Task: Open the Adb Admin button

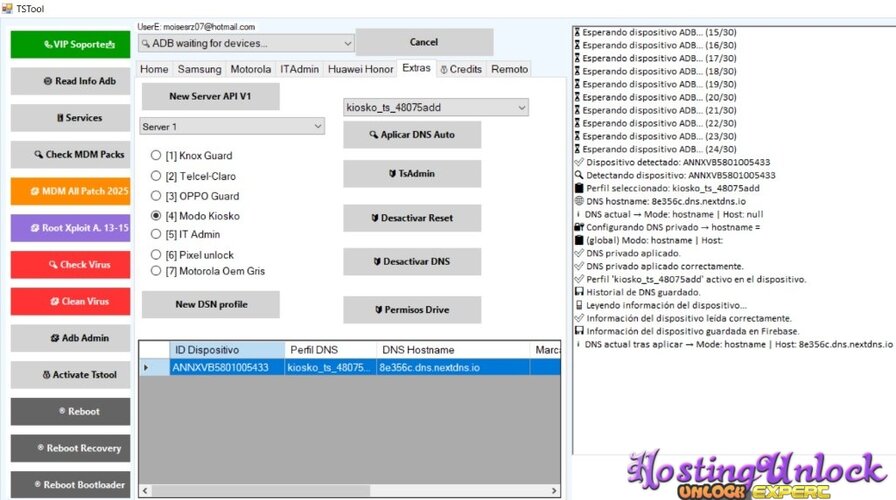Action: click(70, 338)
